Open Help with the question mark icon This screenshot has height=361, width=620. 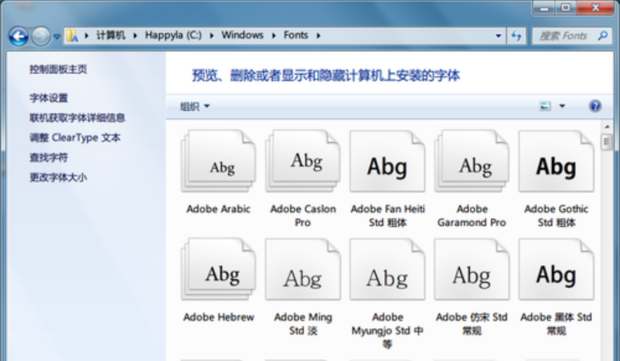click(595, 106)
